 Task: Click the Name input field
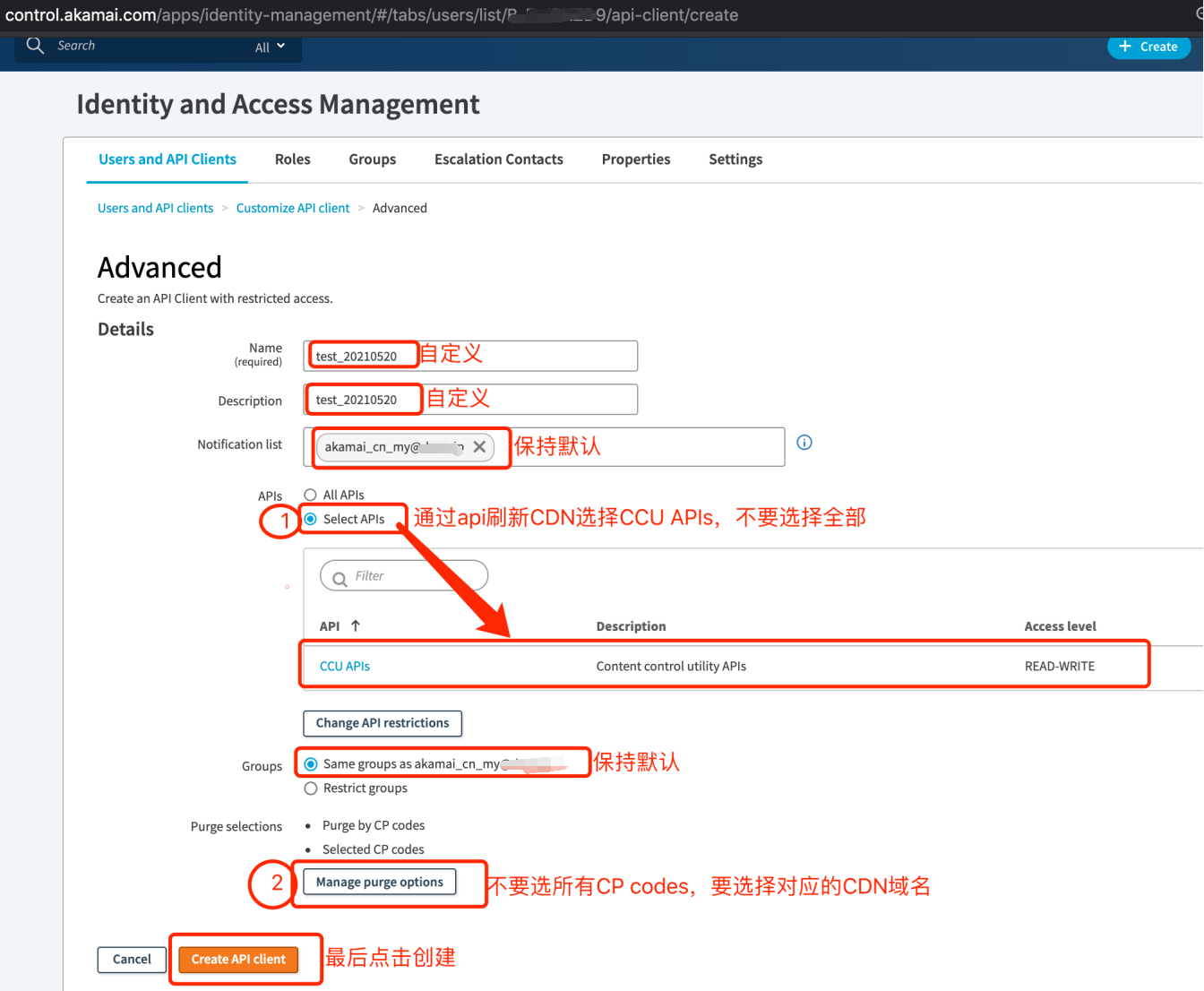(470, 356)
